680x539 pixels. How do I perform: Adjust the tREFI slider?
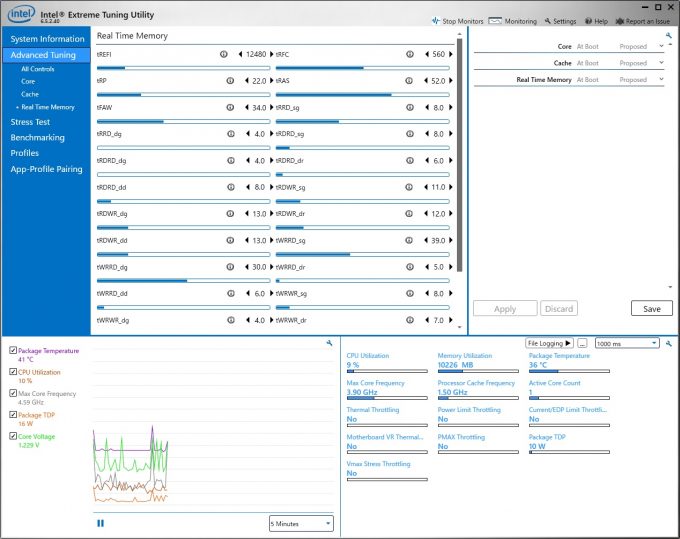pyautogui.click(x=183, y=68)
